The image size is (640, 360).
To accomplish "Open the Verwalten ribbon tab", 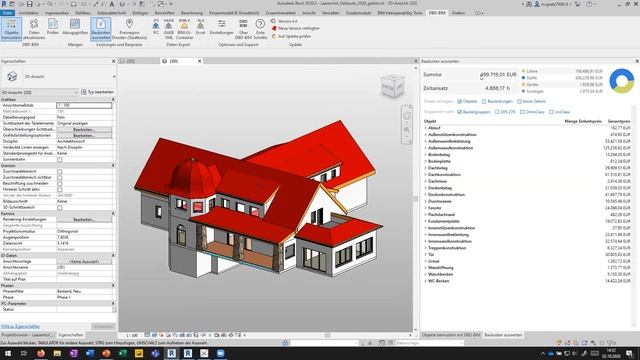I will 331,13.
